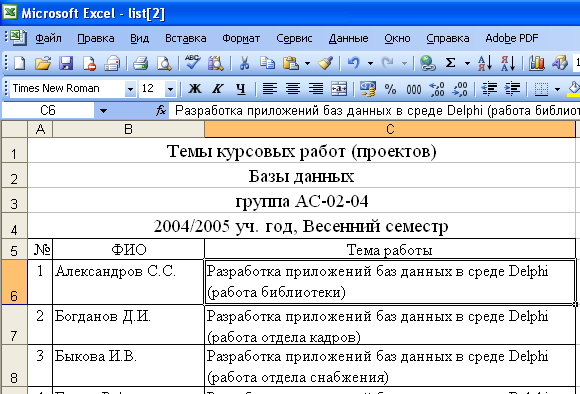Toggle underline Ч formatting
This screenshot has height=394, width=580.
[x=241, y=89]
